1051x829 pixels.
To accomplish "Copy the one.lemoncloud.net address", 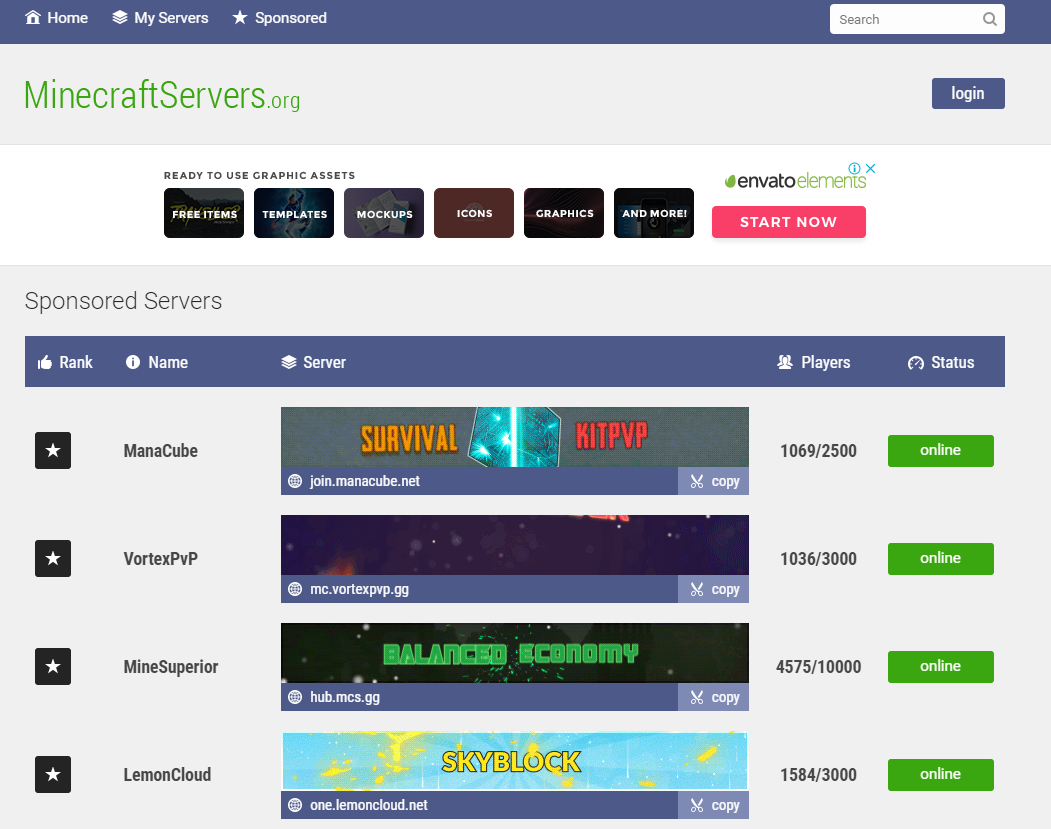I will click(x=714, y=805).
